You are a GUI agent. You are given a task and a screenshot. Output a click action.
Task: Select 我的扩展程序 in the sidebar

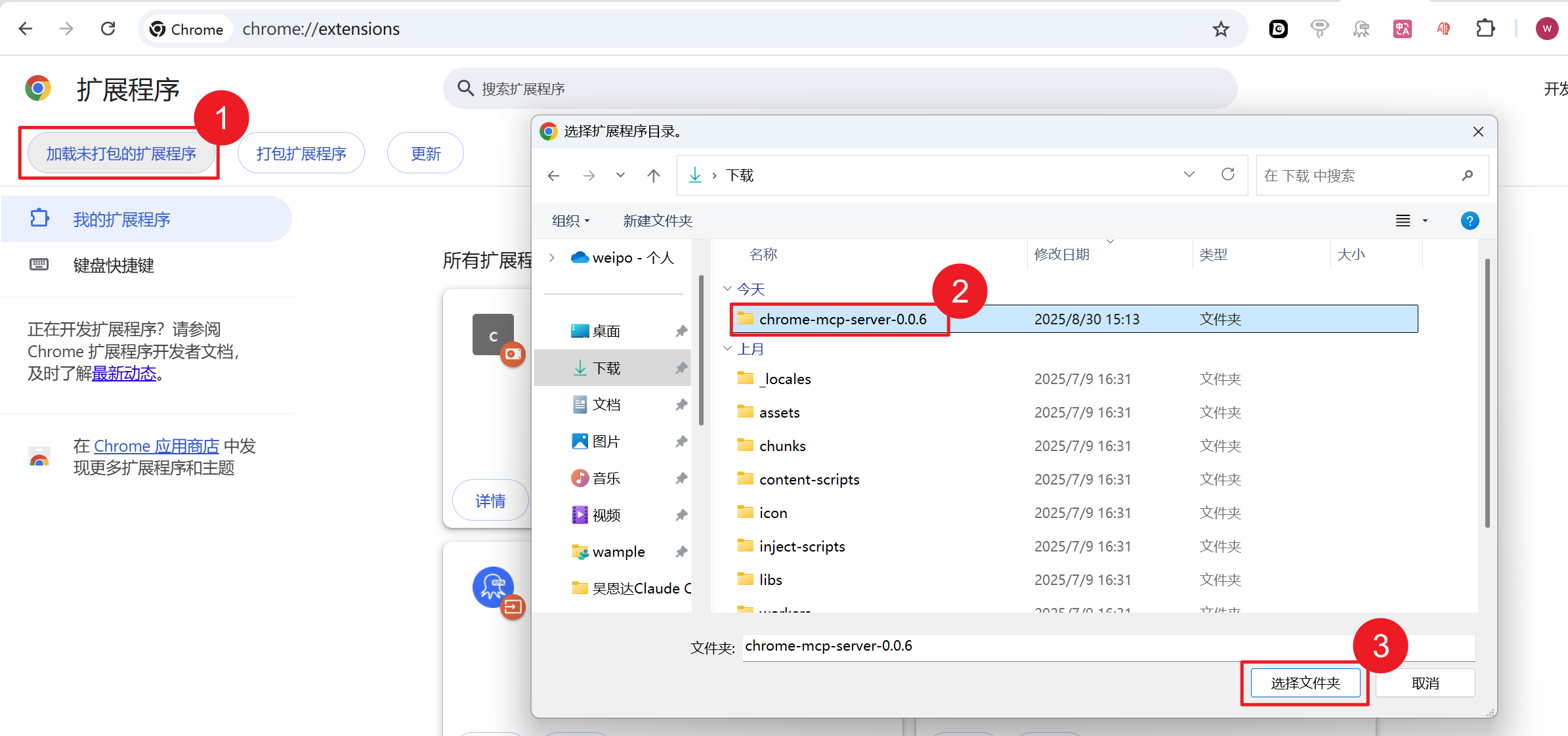click(x=121, y=219)
